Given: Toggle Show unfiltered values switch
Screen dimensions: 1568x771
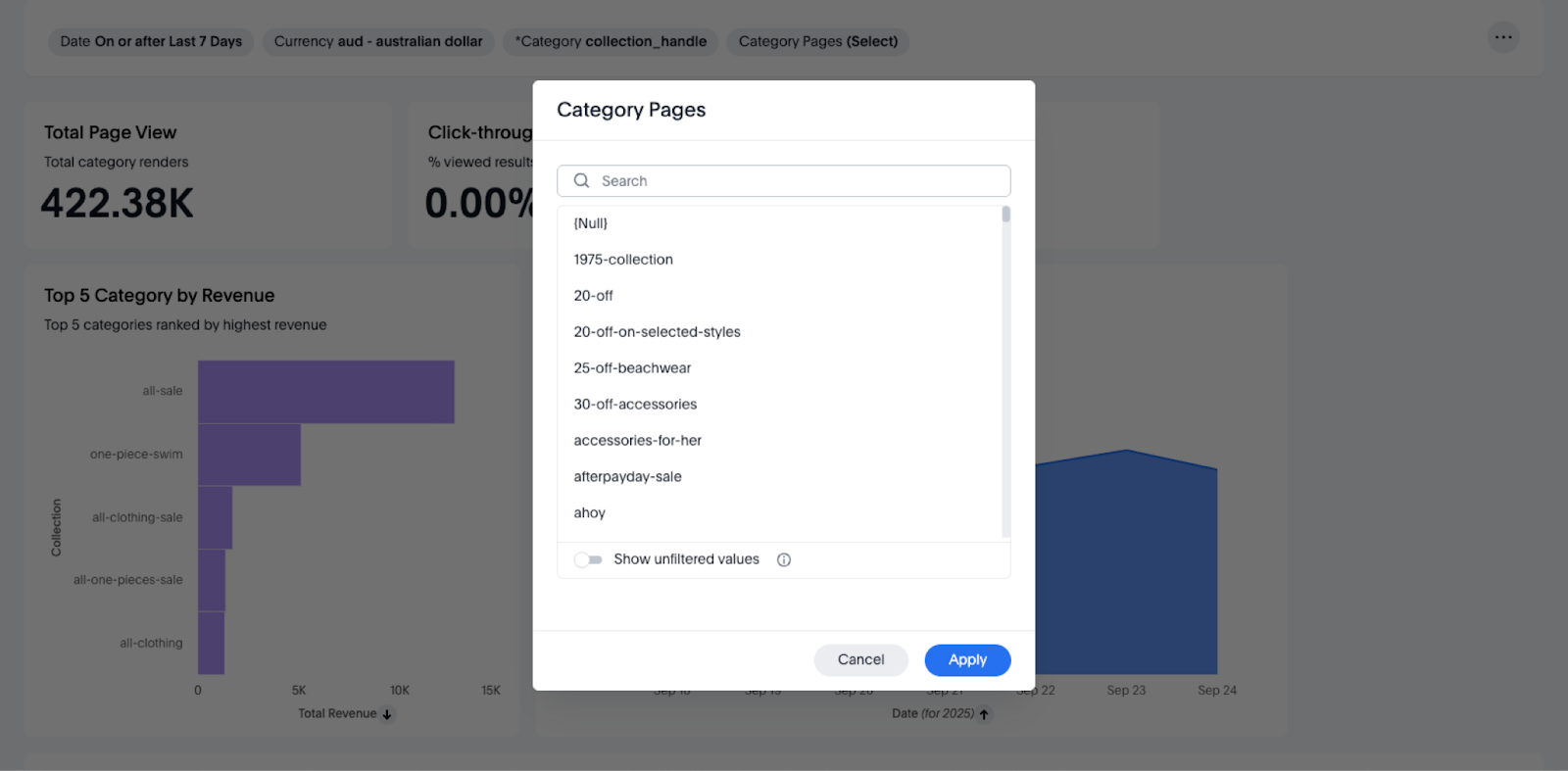Looking at the screenshot, I should [x=588, y=559].
